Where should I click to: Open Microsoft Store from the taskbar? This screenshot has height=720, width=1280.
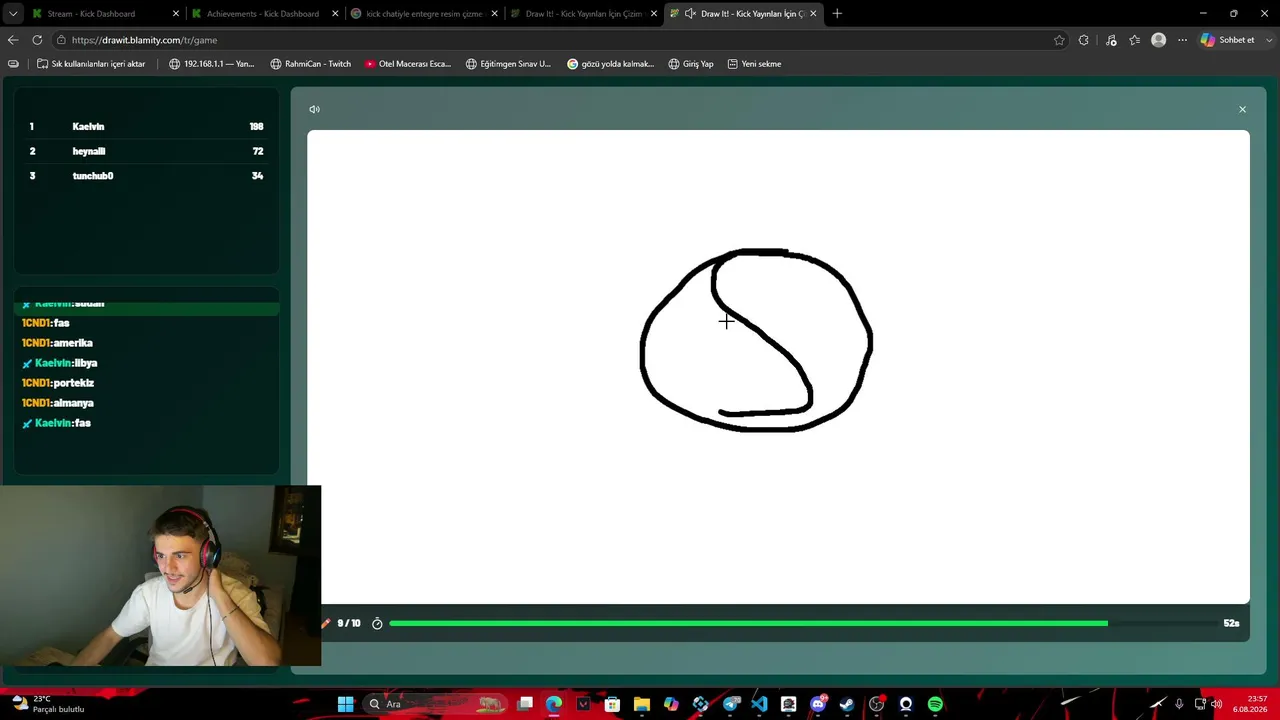point(612,704)
